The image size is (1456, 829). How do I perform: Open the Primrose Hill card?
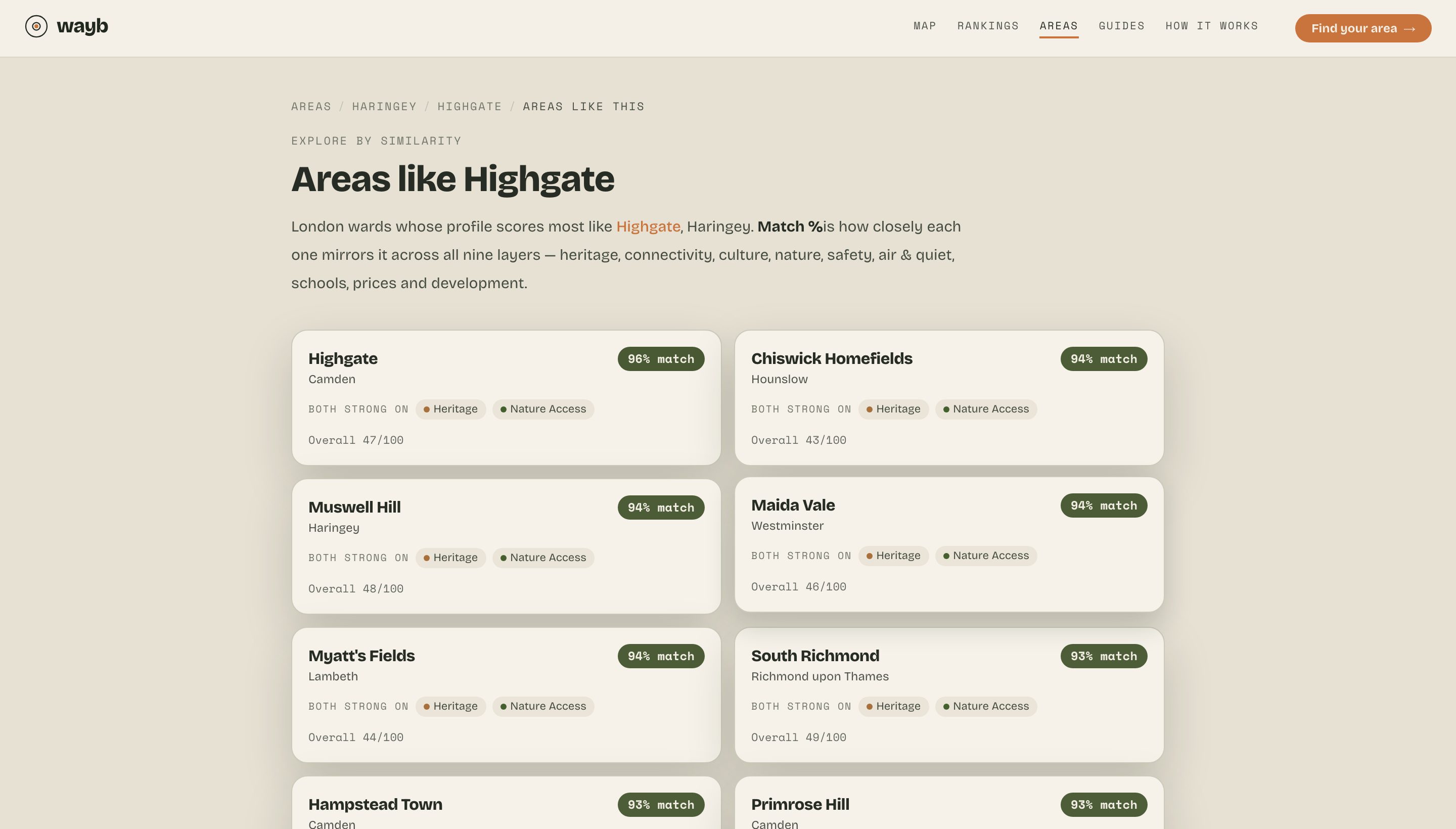point(948,803)
